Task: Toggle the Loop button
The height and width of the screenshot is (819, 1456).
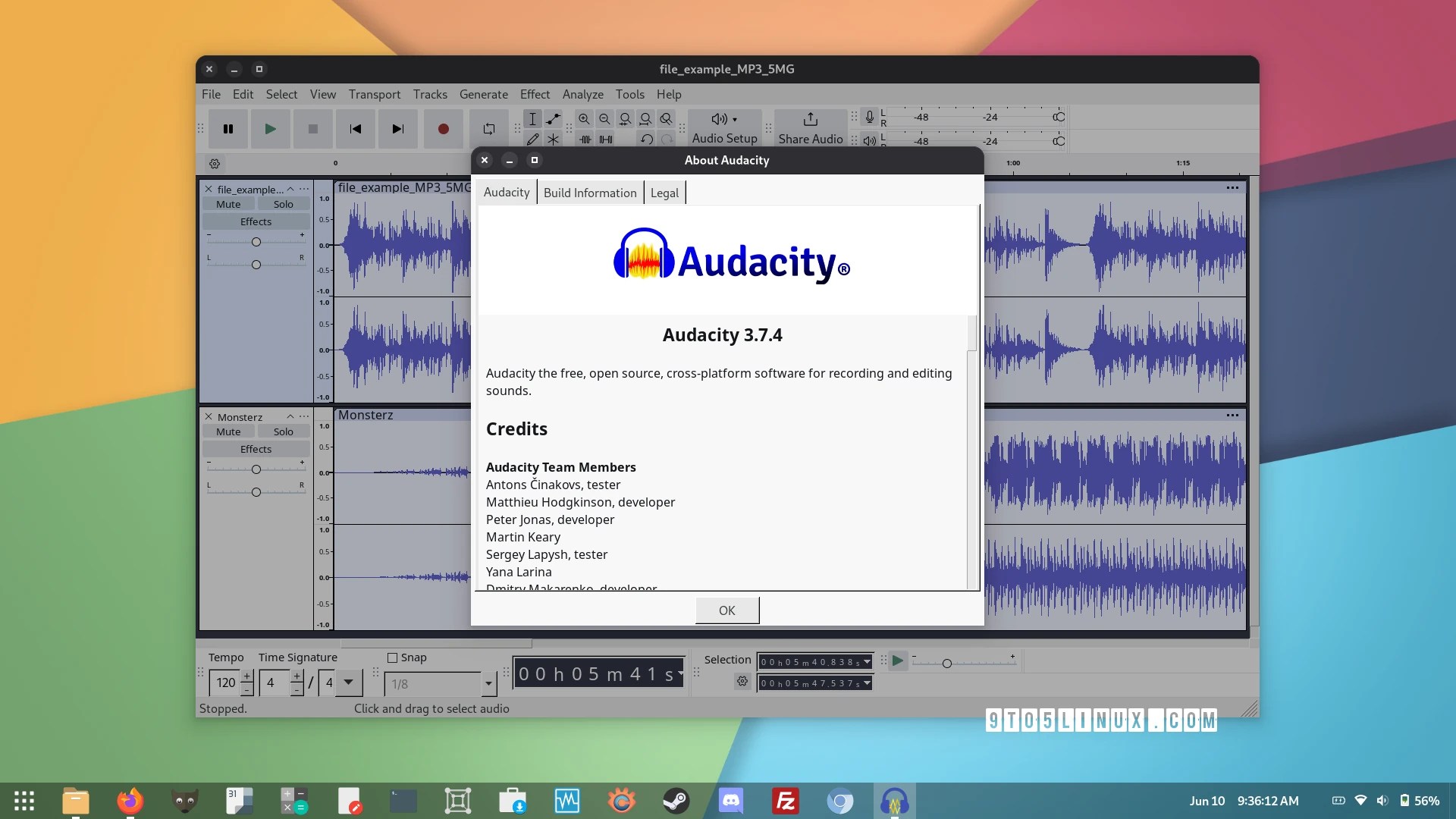Action: click(489, 129)
